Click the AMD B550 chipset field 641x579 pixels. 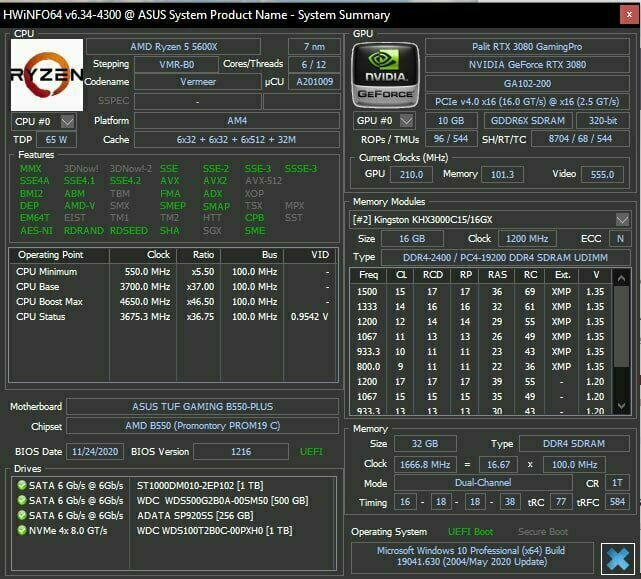click(202, 426)
